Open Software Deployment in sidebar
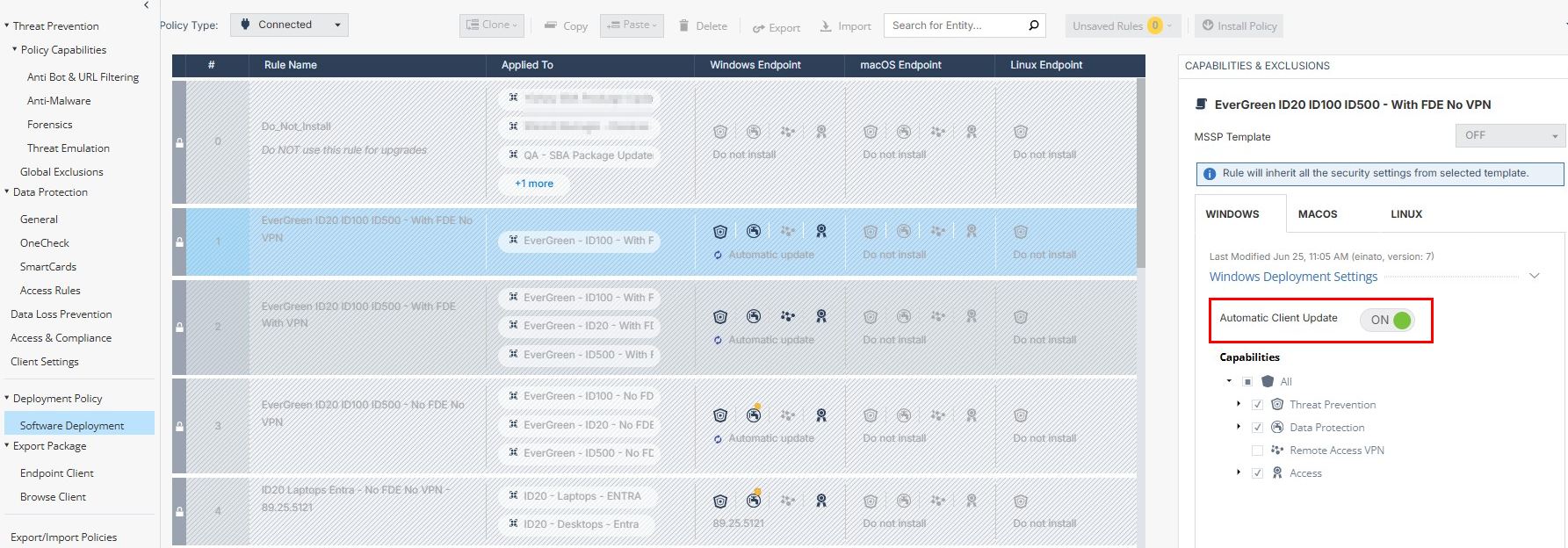 coord(77,425)
